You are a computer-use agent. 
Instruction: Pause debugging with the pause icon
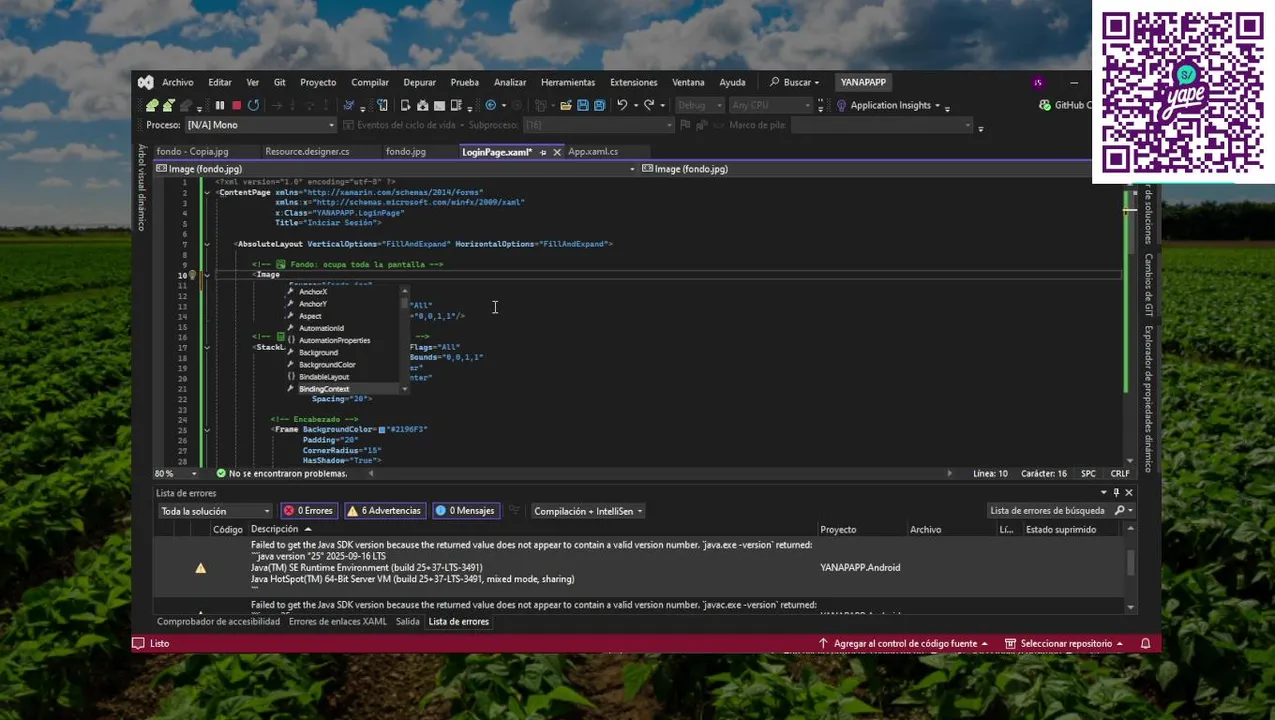[x=220, y=105]
